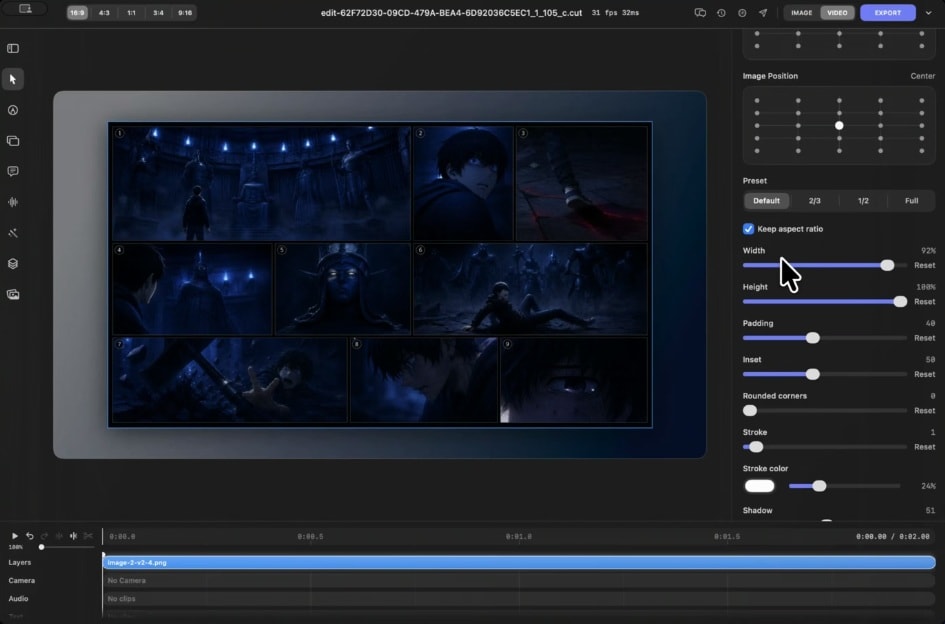Toggle the sidebar panel icon

point(13,48)
